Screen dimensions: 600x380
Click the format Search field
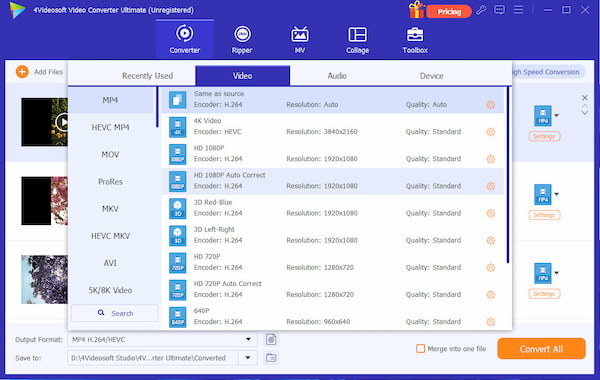tap(114, 313)
